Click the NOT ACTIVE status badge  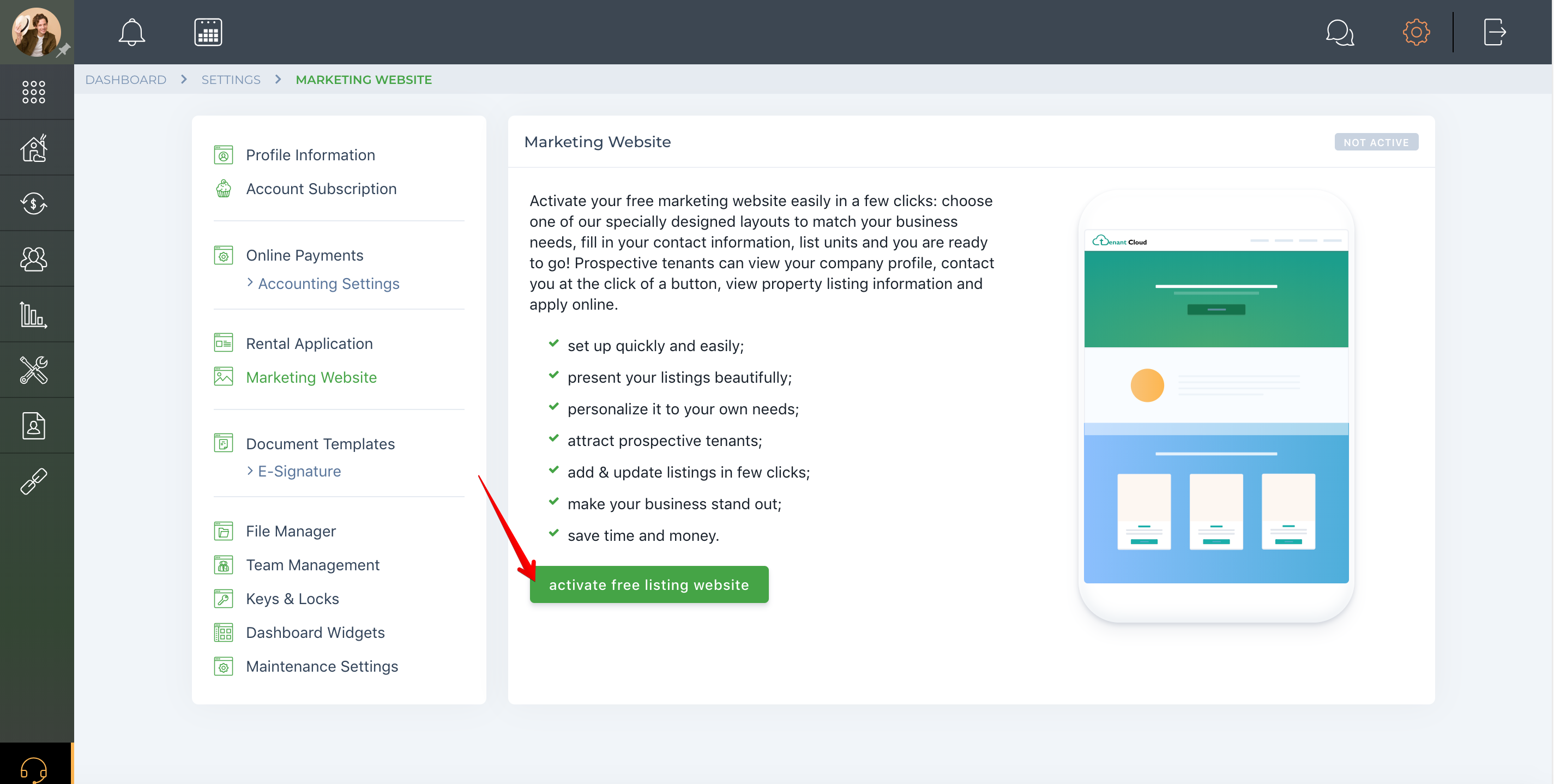click(x=1376, y=142)
